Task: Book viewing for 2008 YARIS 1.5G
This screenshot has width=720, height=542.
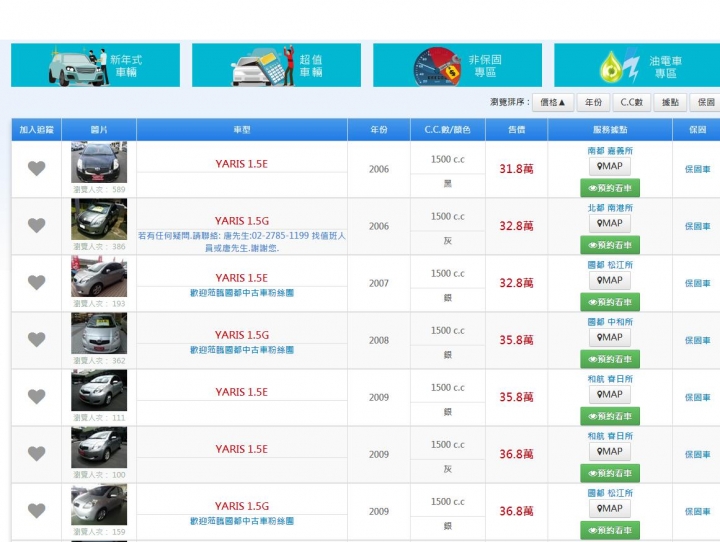Action: 610,359
